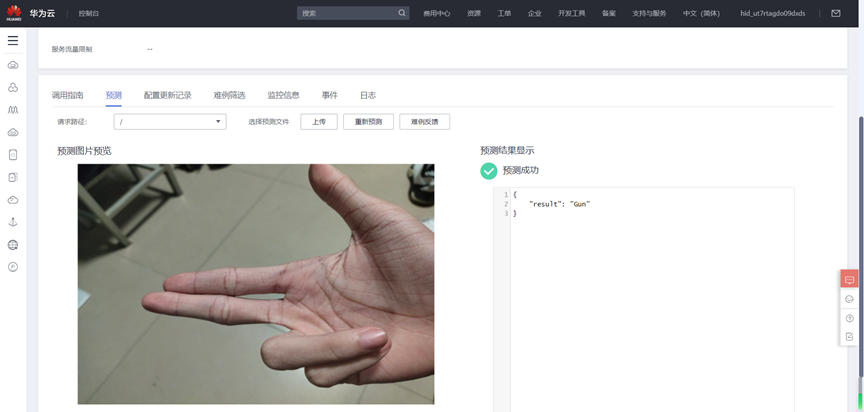Click the disk storage sidebar icon
The image size is (864, 412).
point(13,155)
